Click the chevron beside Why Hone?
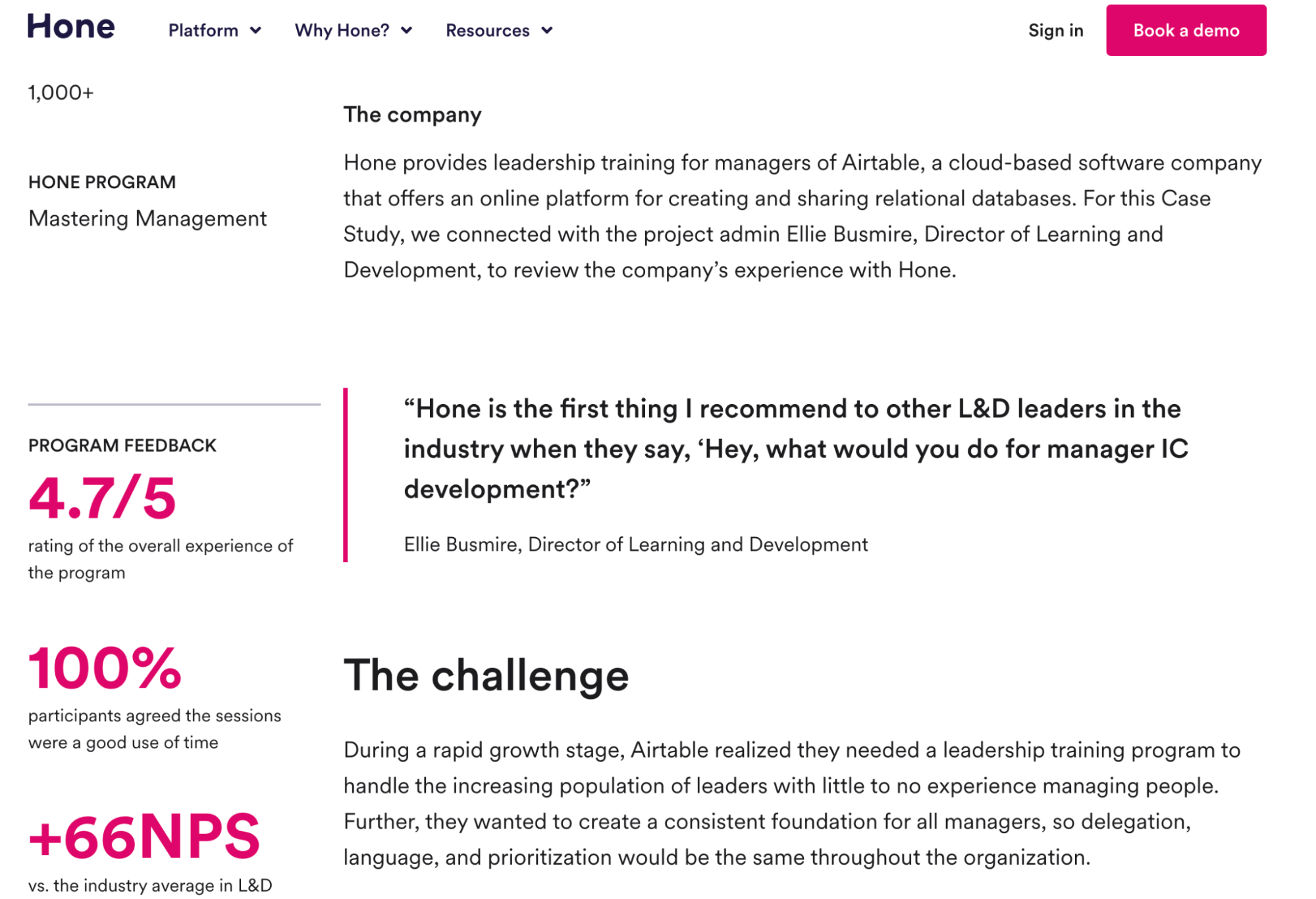This screenshot has height=899, width=1316. 407,30
